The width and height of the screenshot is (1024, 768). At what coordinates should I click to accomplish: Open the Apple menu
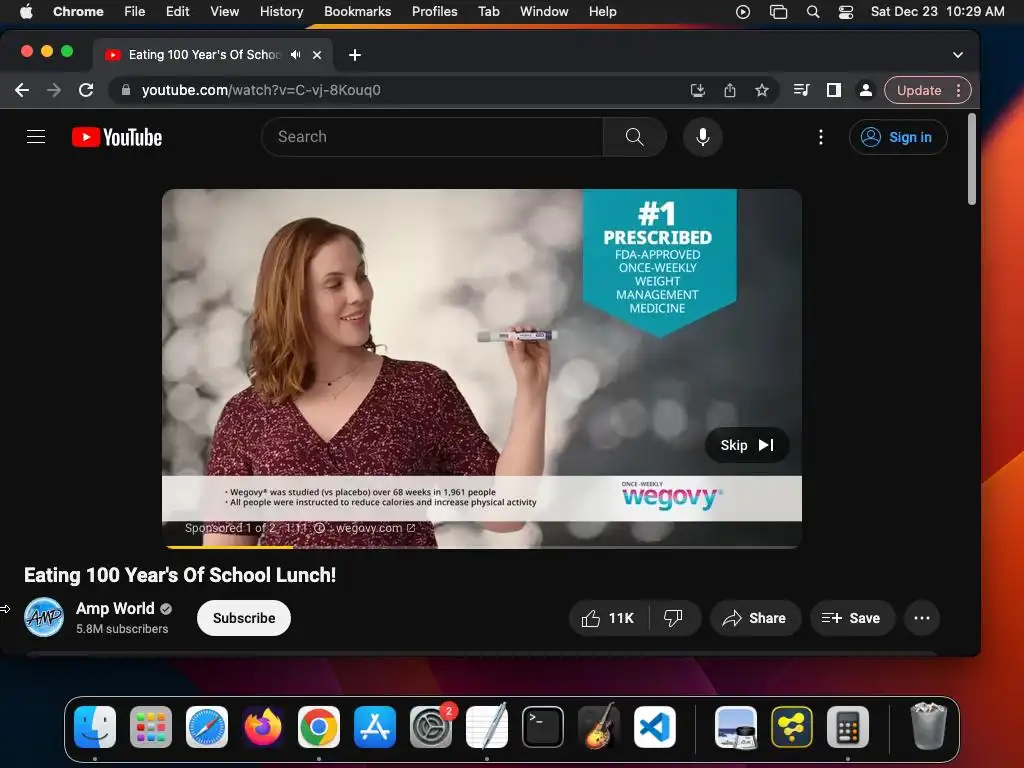click(26, 11)
